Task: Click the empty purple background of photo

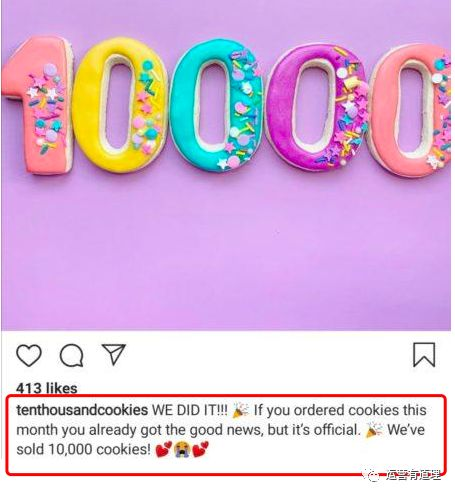Action: click(227, 253)
